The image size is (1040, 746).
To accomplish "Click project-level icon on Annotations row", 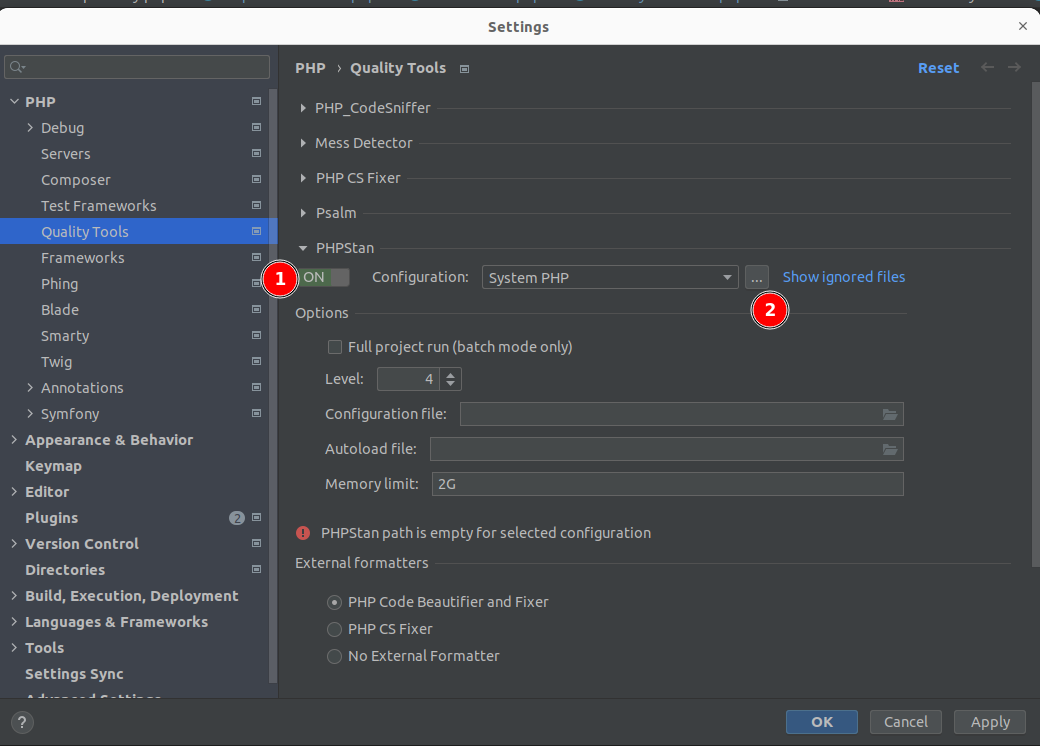I will pos(256,387).
